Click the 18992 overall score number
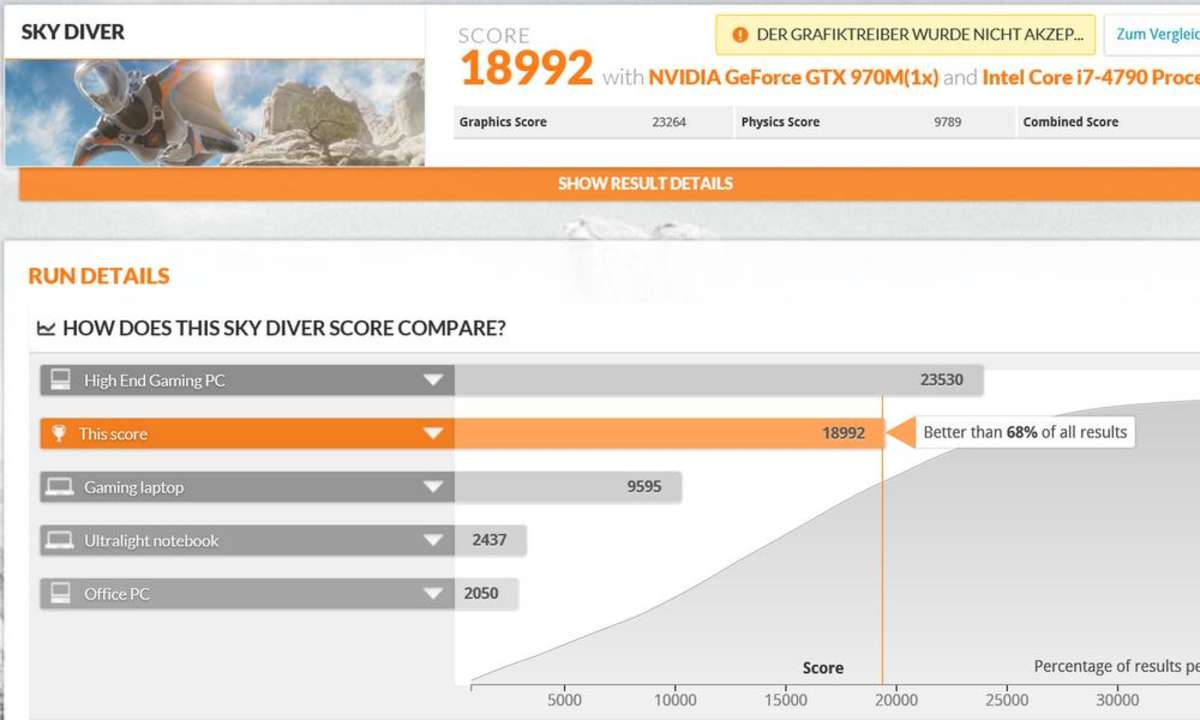The width and height of the screenshot is (1200, 720). (526, 69)
